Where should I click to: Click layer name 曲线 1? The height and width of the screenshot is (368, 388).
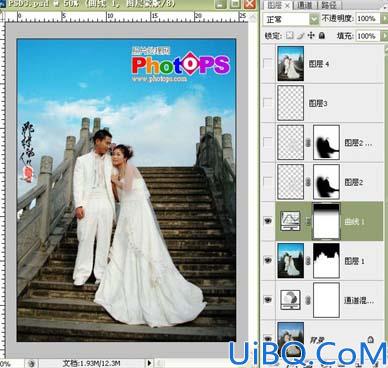point(354,221)
